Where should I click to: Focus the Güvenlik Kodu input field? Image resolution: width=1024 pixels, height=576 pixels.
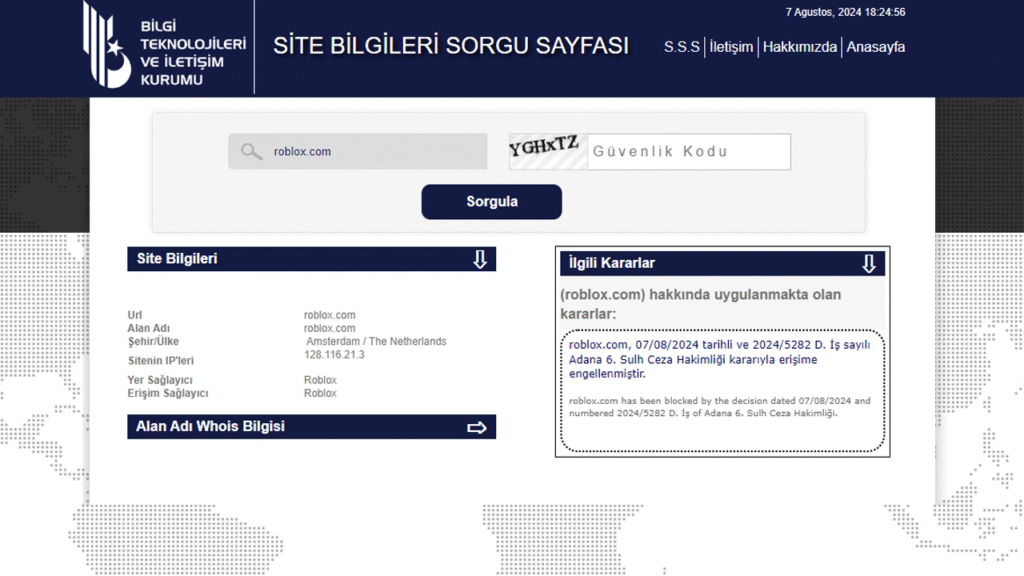689,152
